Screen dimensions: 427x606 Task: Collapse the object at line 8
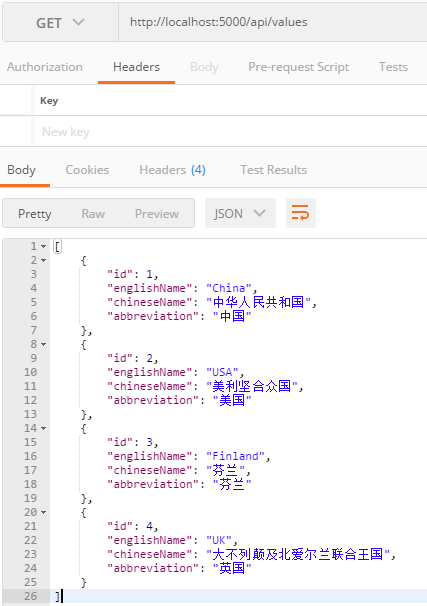(44, 344)
